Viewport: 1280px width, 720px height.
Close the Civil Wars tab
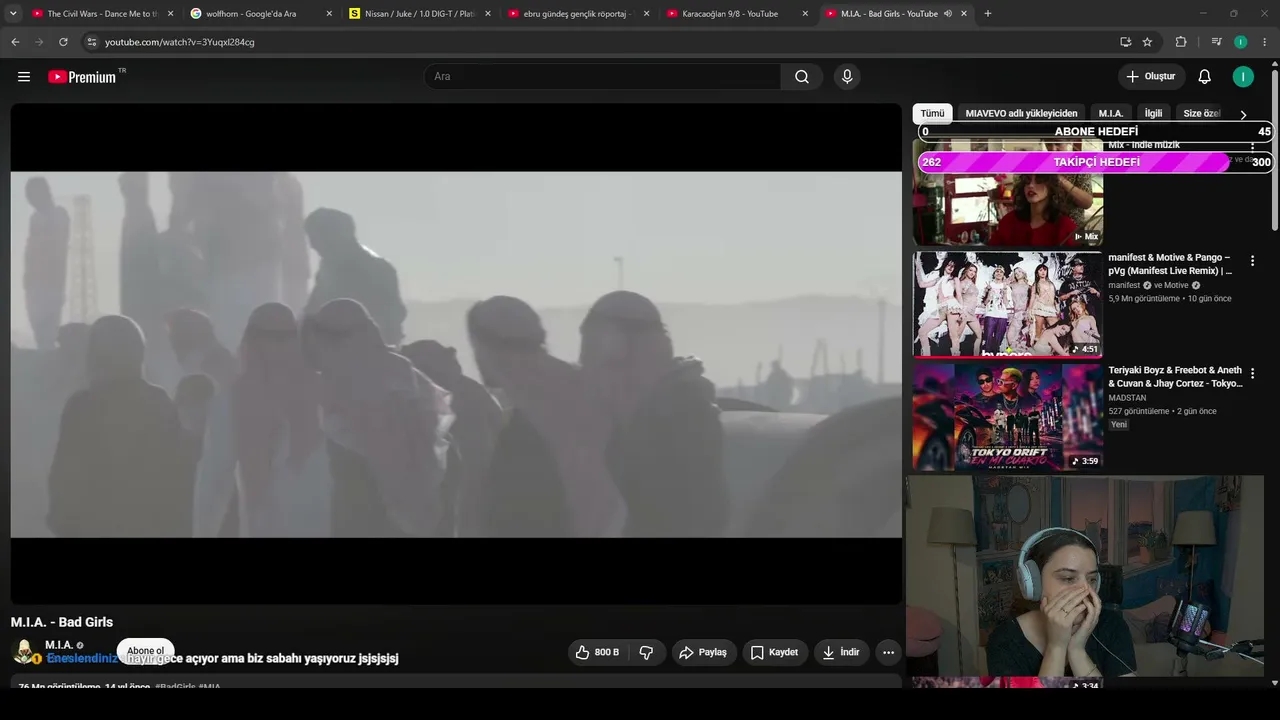pyautogui.click(x=170, y=14)
